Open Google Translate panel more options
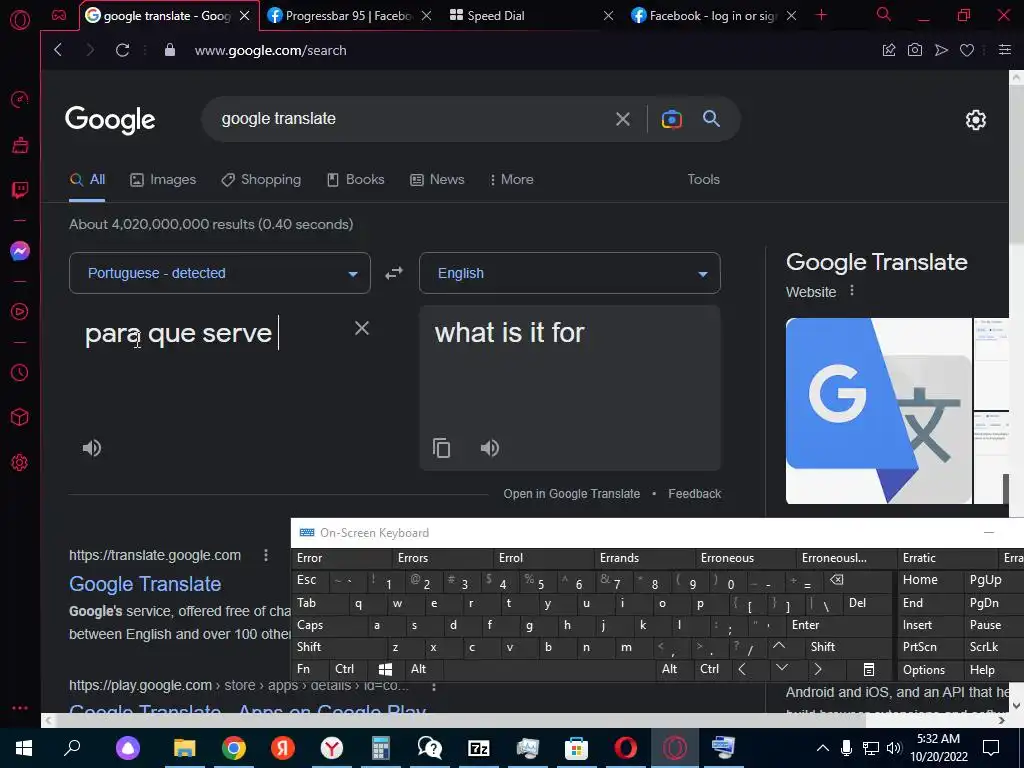 [x=852, y=291]
